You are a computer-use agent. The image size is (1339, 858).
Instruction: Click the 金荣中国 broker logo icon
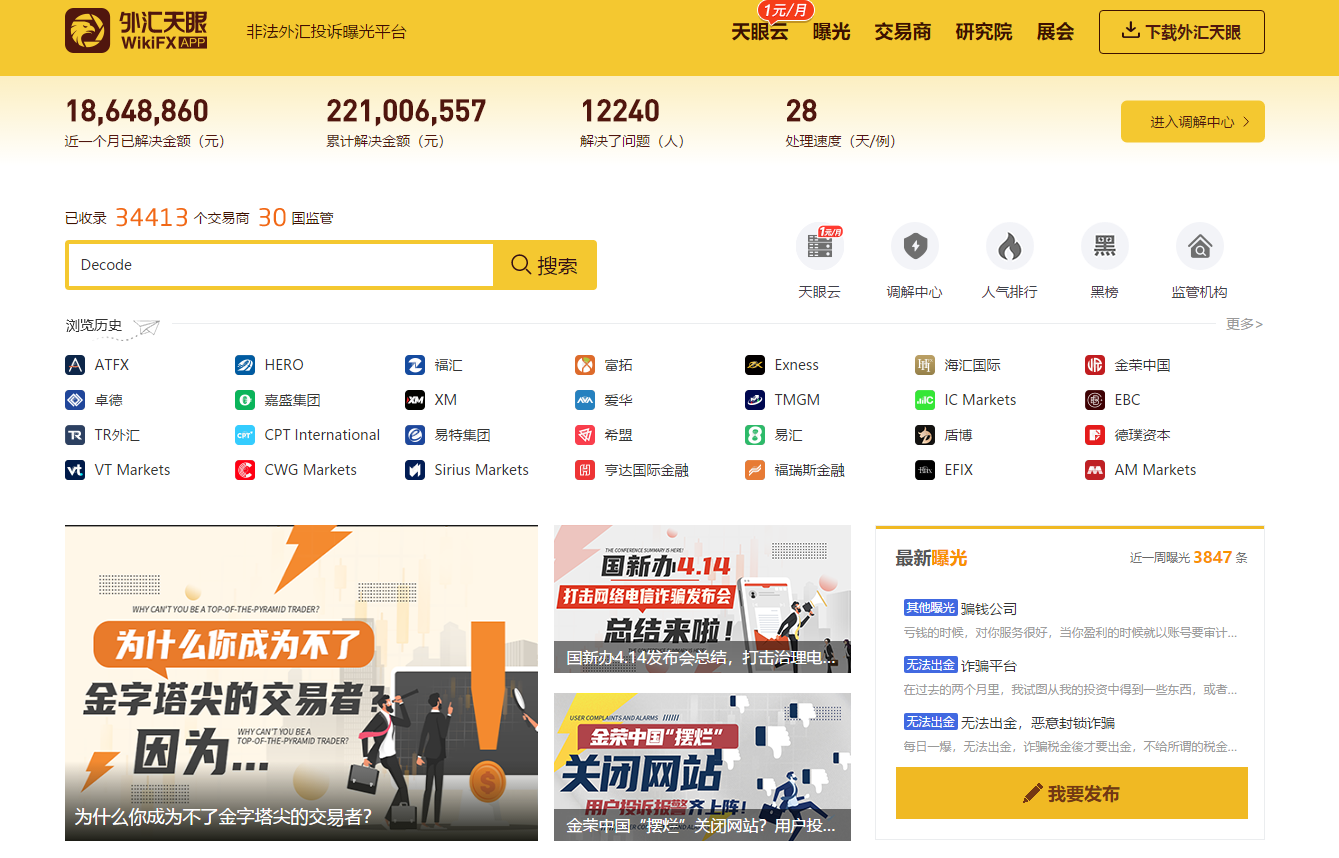pos(1095,365)
